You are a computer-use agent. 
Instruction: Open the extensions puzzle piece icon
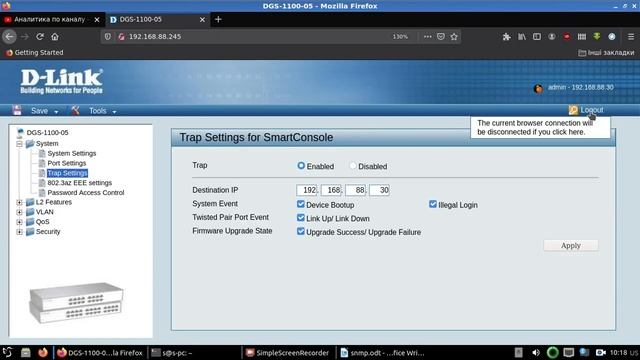507,37
